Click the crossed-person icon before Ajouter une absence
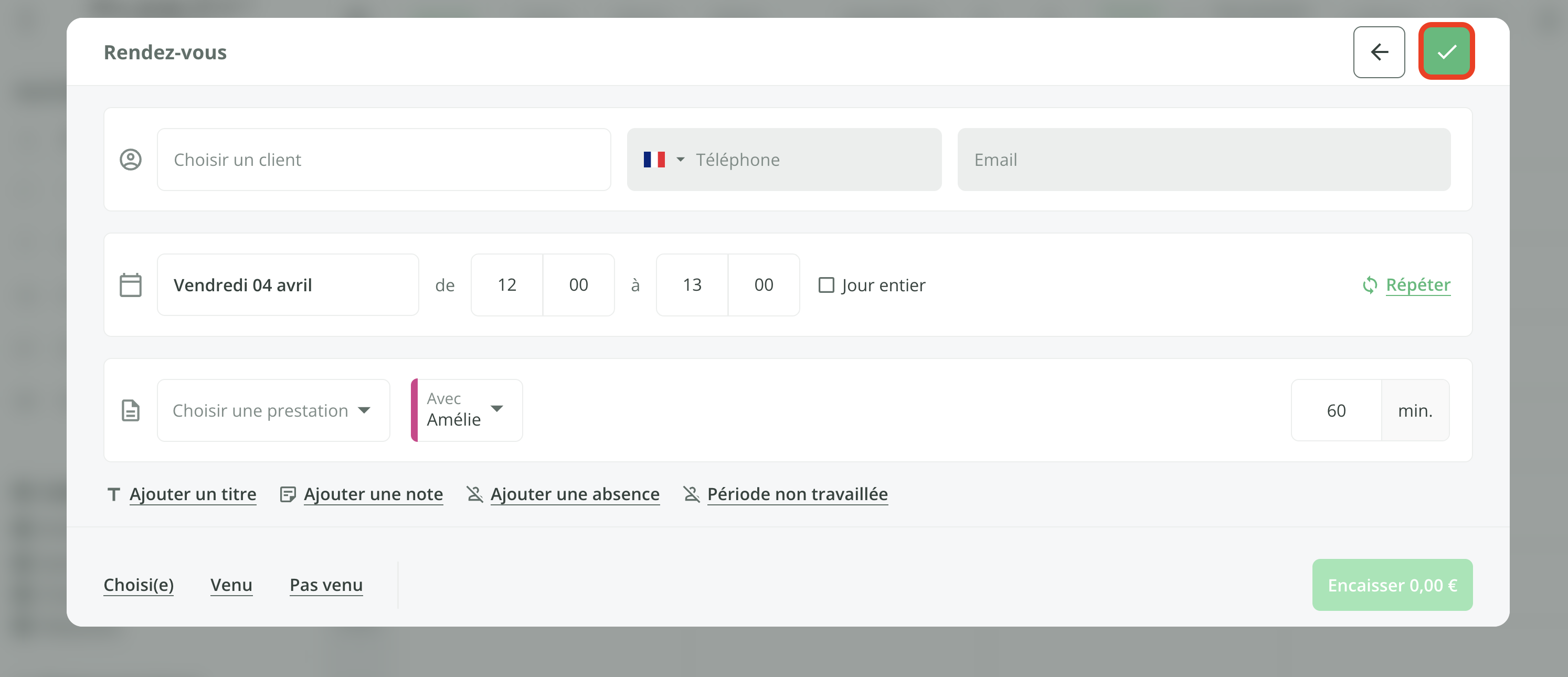Screen dimensions: 1568x677 [474, 494]
